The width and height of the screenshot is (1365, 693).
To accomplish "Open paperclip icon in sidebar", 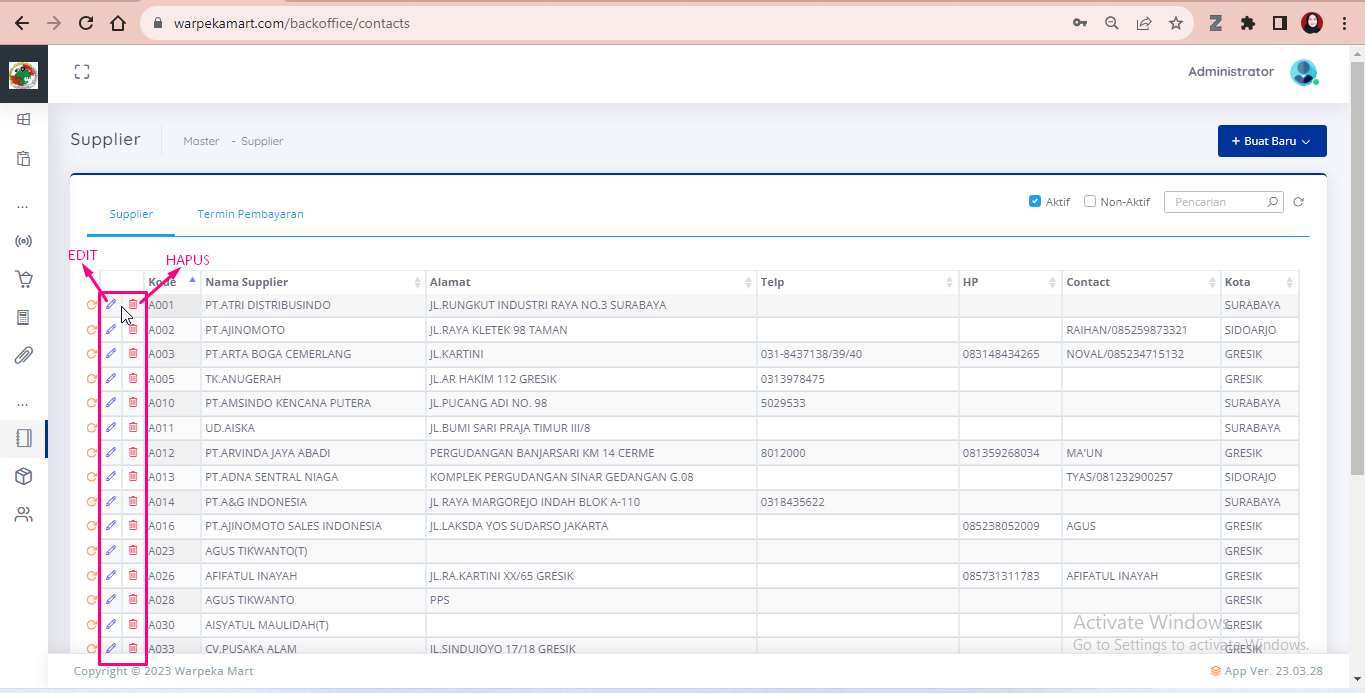I will [24, 355].
